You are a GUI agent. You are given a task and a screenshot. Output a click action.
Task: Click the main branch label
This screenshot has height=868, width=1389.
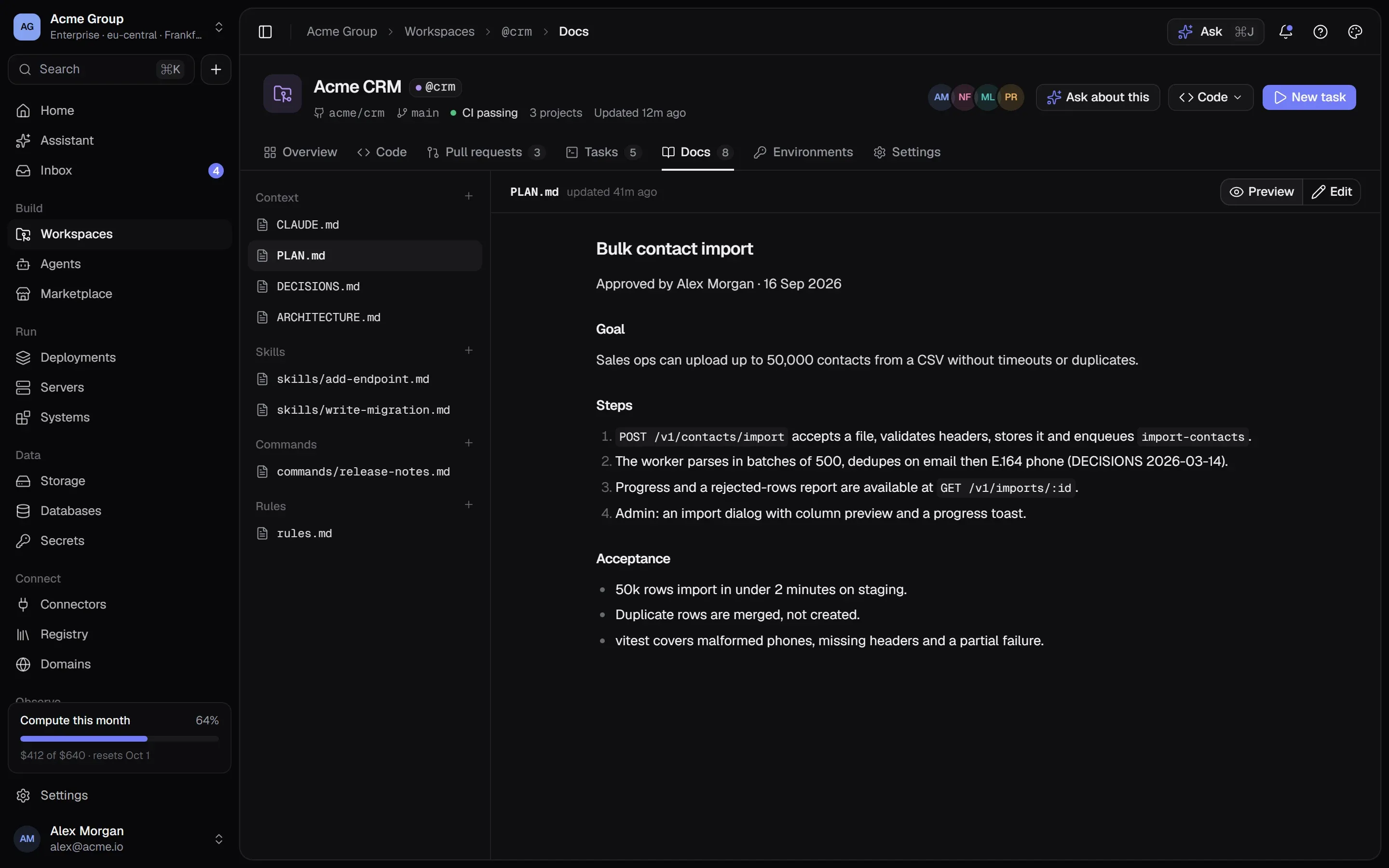coord(418,113)
